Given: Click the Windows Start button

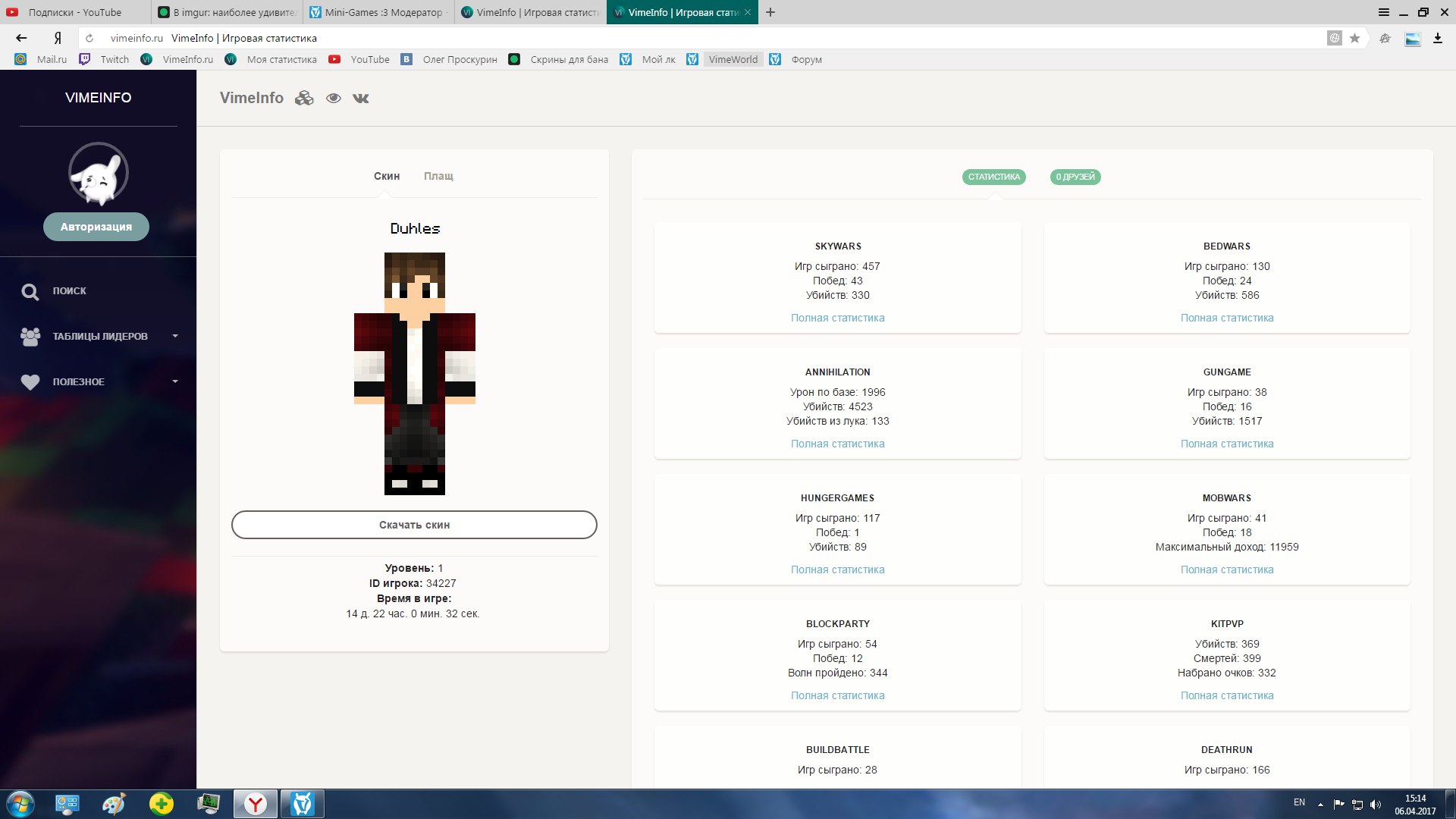Looking at the screenshot, I should coord(20,804).
